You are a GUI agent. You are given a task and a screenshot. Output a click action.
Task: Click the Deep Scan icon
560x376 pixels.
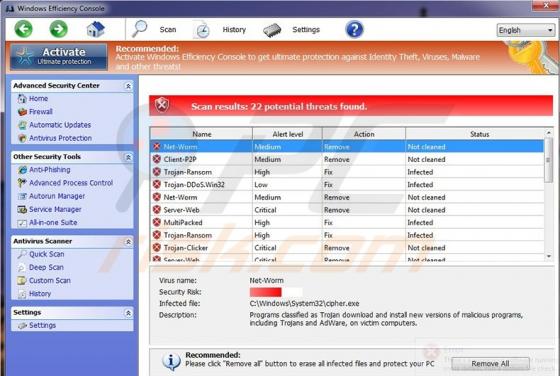[x=22, y=267]
